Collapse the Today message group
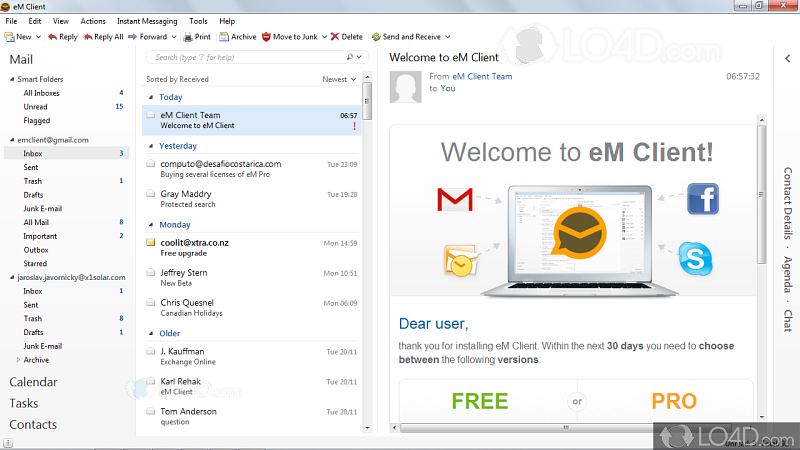The height and width of the screenshot is (450, 800). 151,97
